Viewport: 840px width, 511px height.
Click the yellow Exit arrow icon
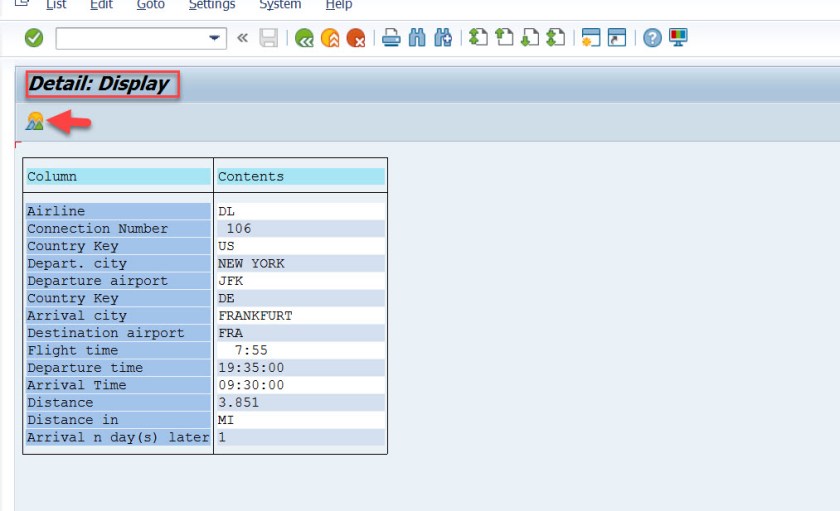330,38
